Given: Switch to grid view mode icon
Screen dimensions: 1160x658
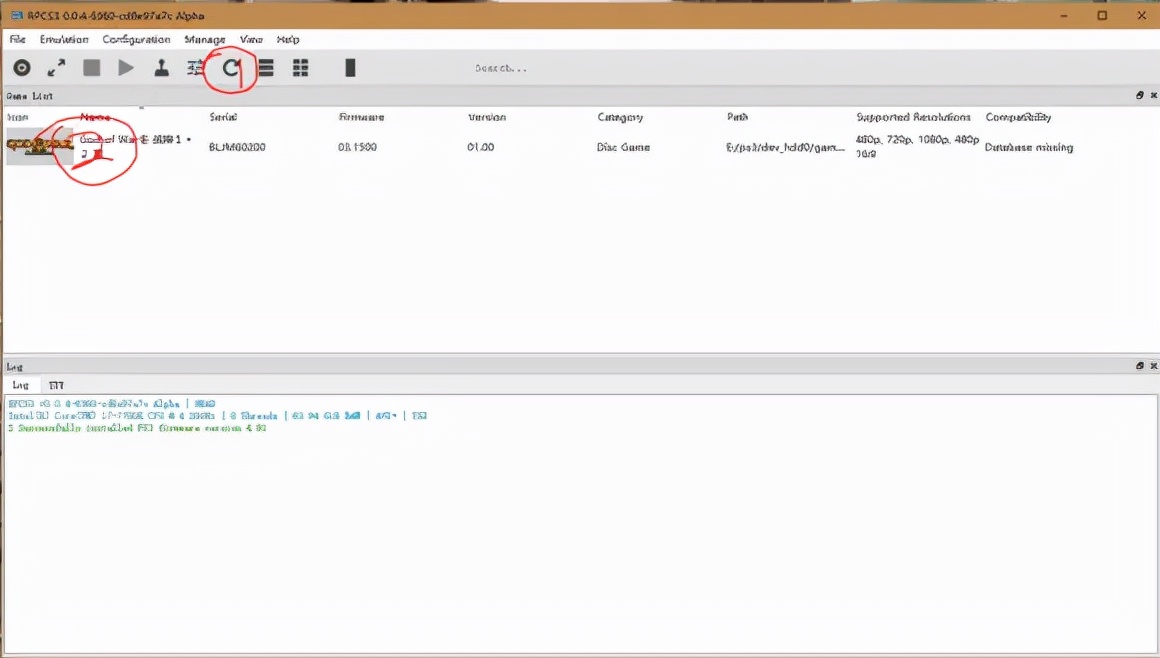Looking at the screenshot, I should [x=300, y=68].
